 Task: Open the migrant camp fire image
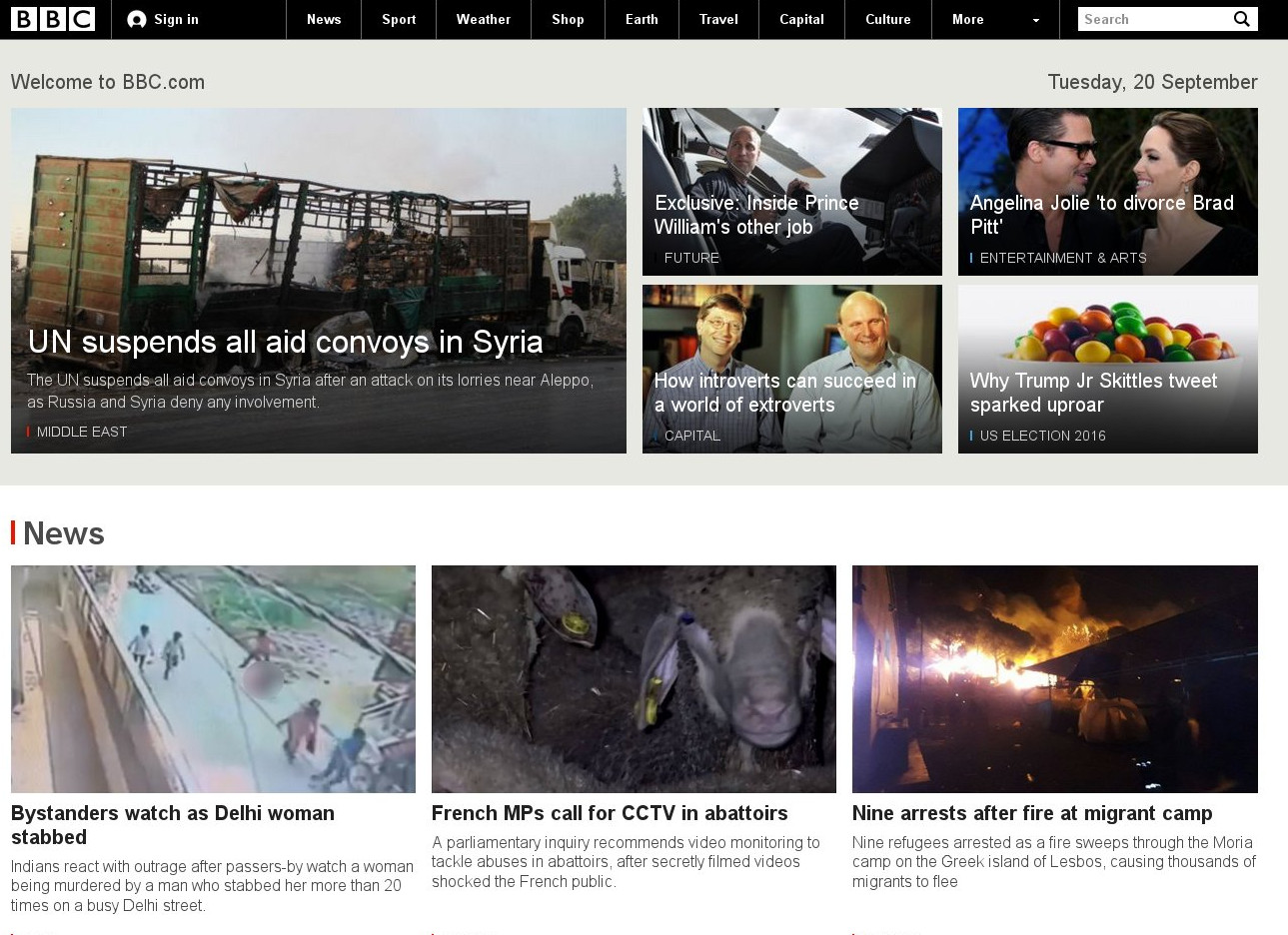1054,678
